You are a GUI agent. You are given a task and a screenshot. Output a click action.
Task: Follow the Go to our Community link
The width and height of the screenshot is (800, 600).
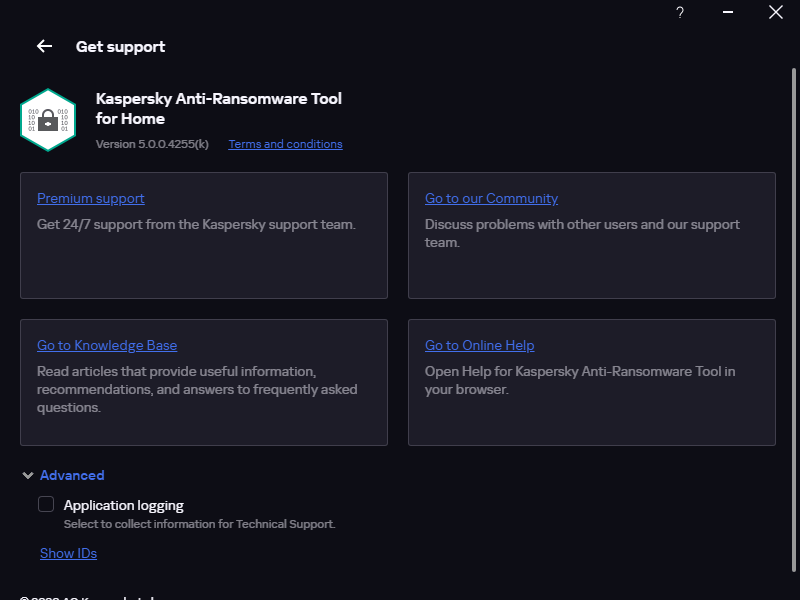pyautogui.click(x=491, y=198)
